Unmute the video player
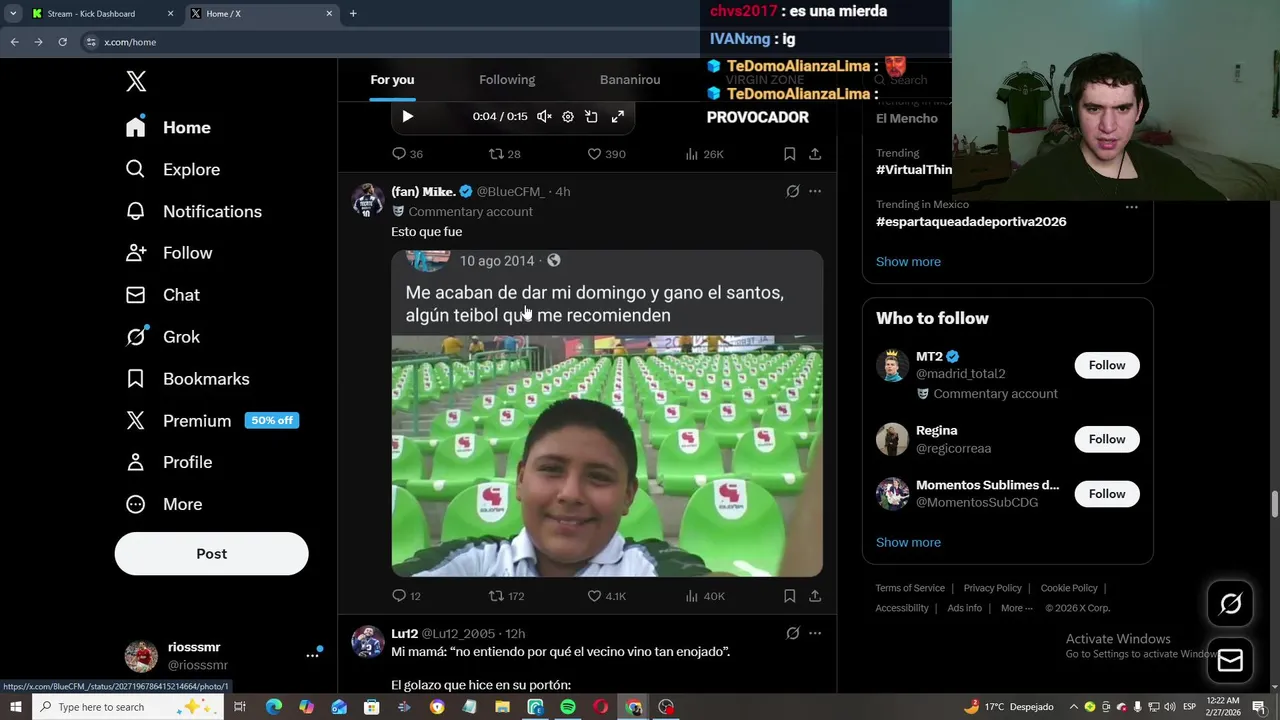 click(x=544, y=116)
